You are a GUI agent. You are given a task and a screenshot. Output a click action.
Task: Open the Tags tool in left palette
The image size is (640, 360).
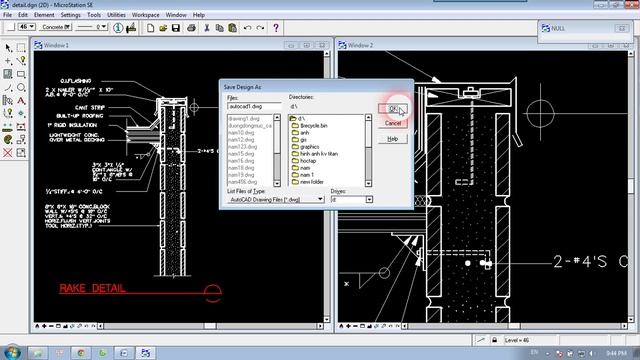(x=8, y=100)
